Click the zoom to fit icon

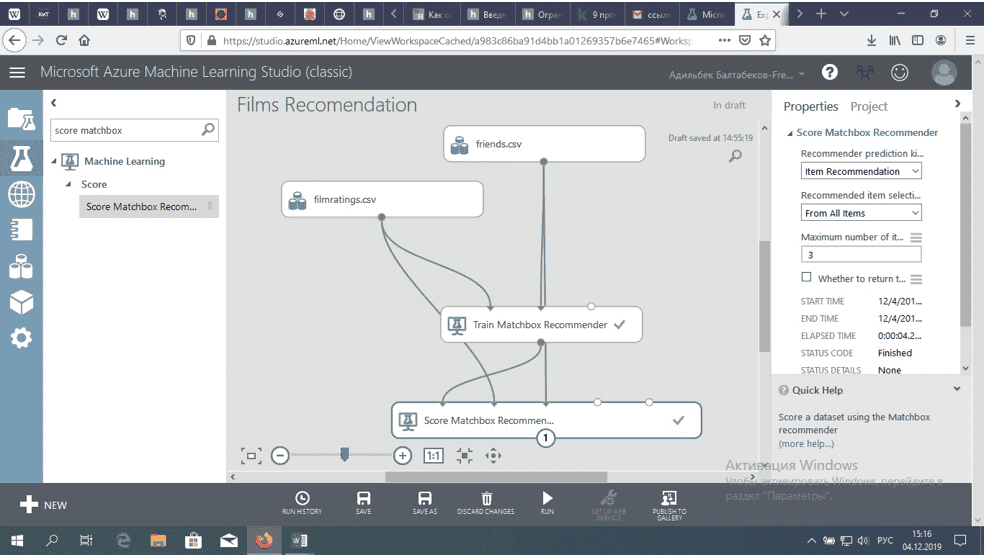coord(464,455)
